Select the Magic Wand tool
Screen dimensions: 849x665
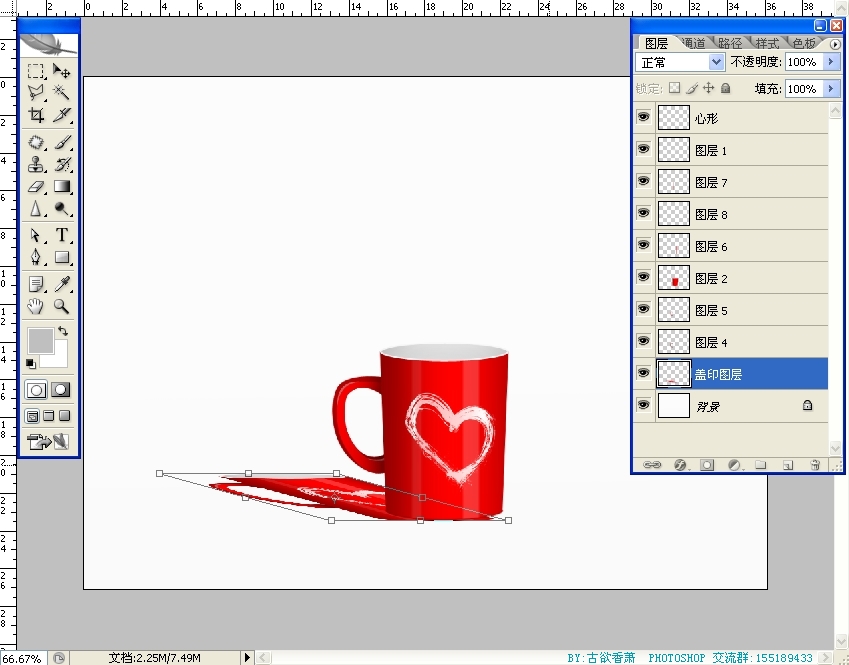coord(62,92)
